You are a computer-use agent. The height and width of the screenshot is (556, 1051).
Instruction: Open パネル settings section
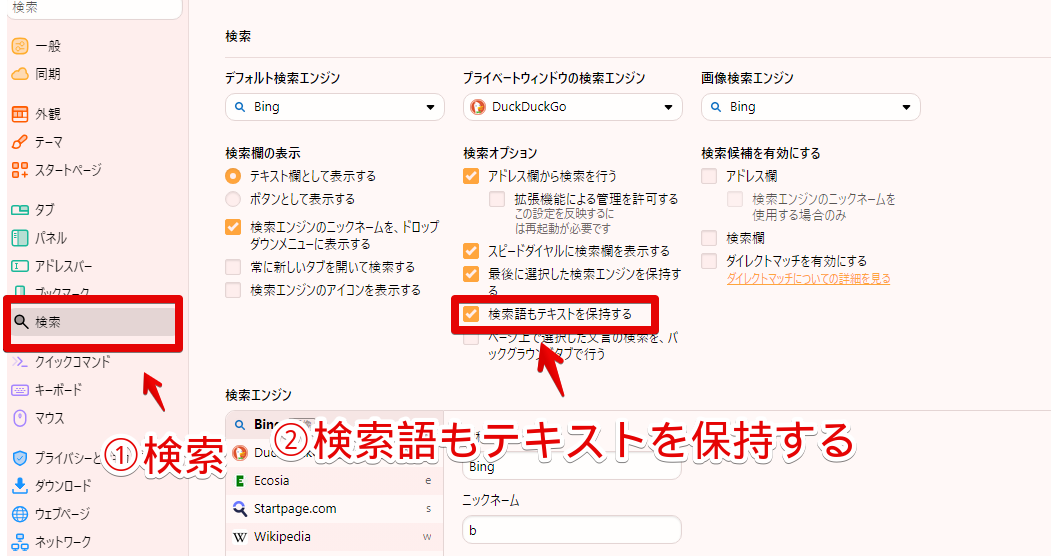tap(51, 238)
